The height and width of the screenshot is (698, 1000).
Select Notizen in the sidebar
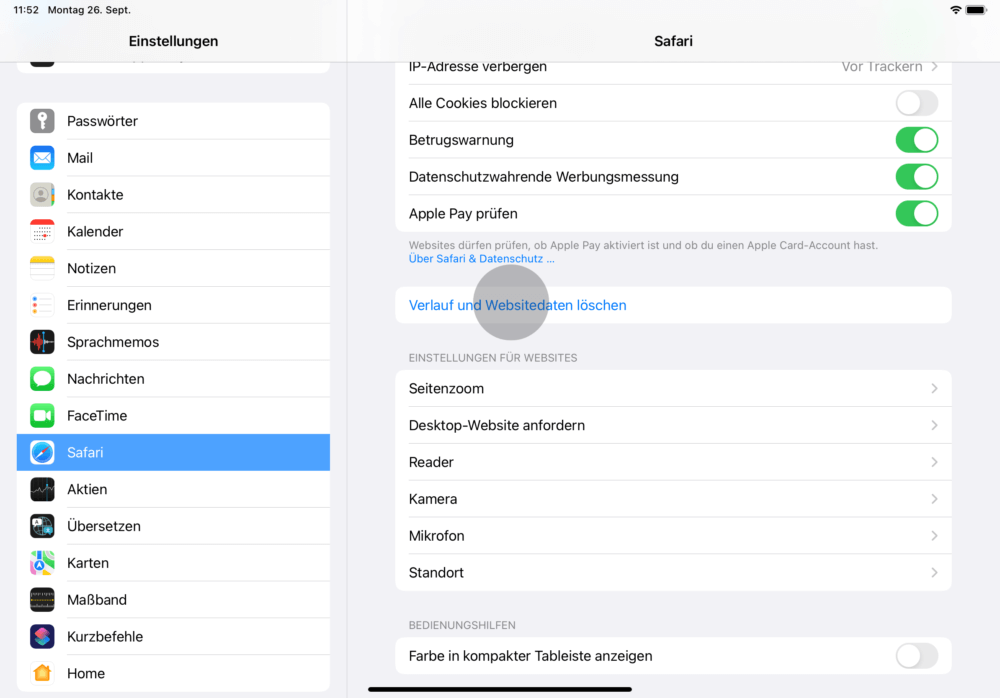pos(173,269)
